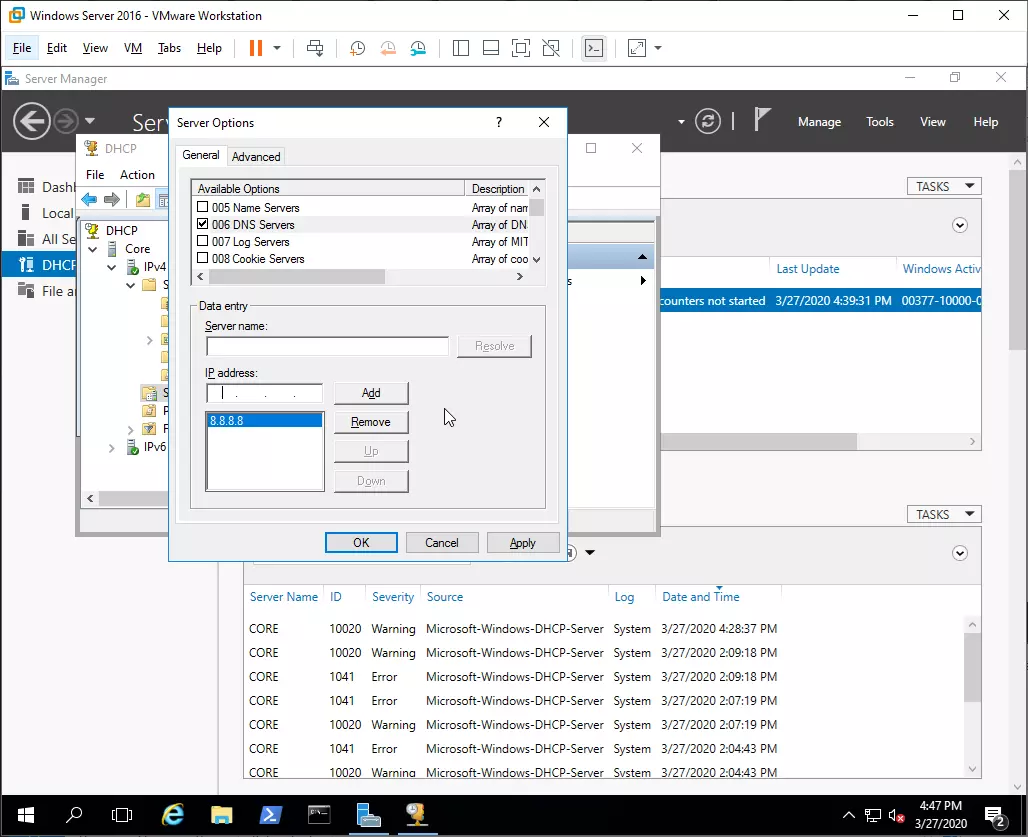Pause the virtual machine
Screen dimensions: 1028x837
pos(256,48)
